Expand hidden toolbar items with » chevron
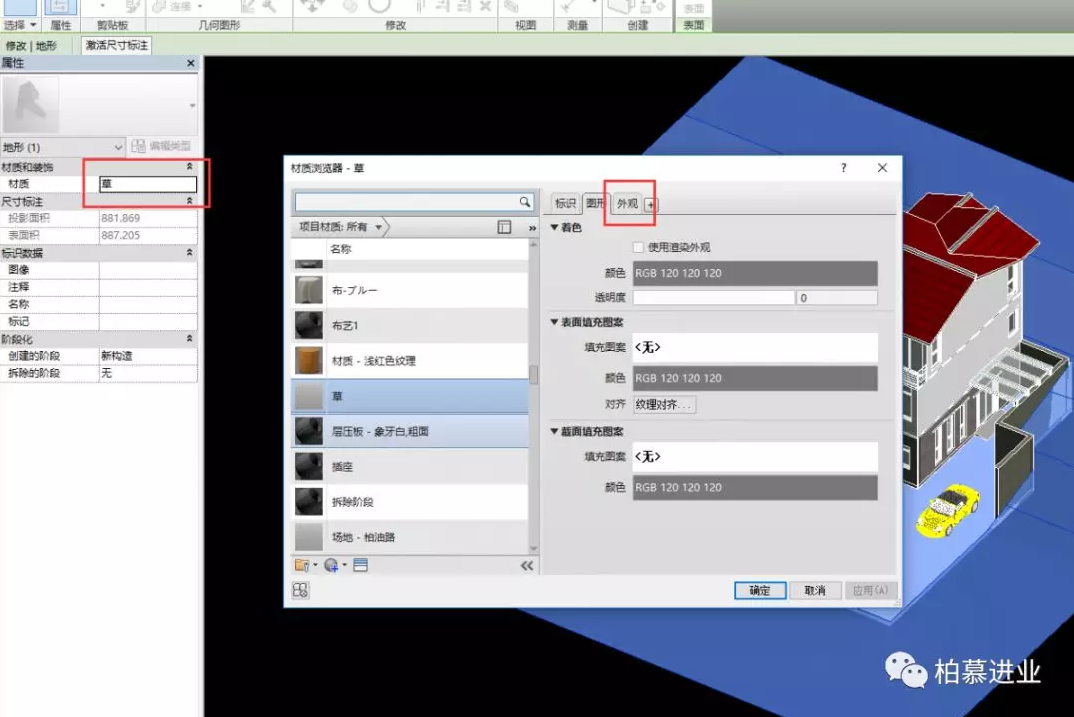This screenshot has width=1074, height=717. pos(532,227)
